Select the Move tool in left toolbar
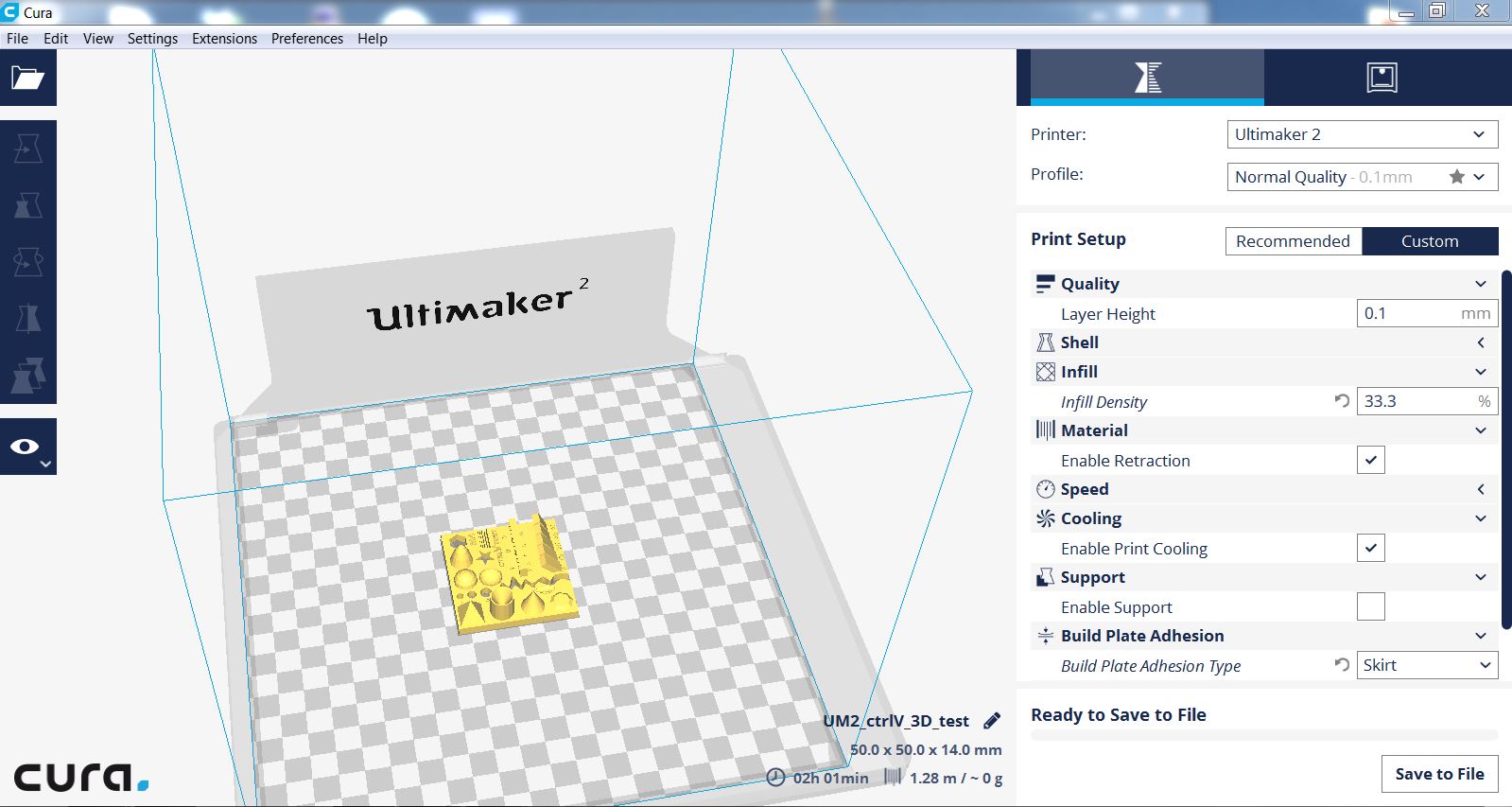The height and width of the screenshot is (807, 1512). pos(27,149)
